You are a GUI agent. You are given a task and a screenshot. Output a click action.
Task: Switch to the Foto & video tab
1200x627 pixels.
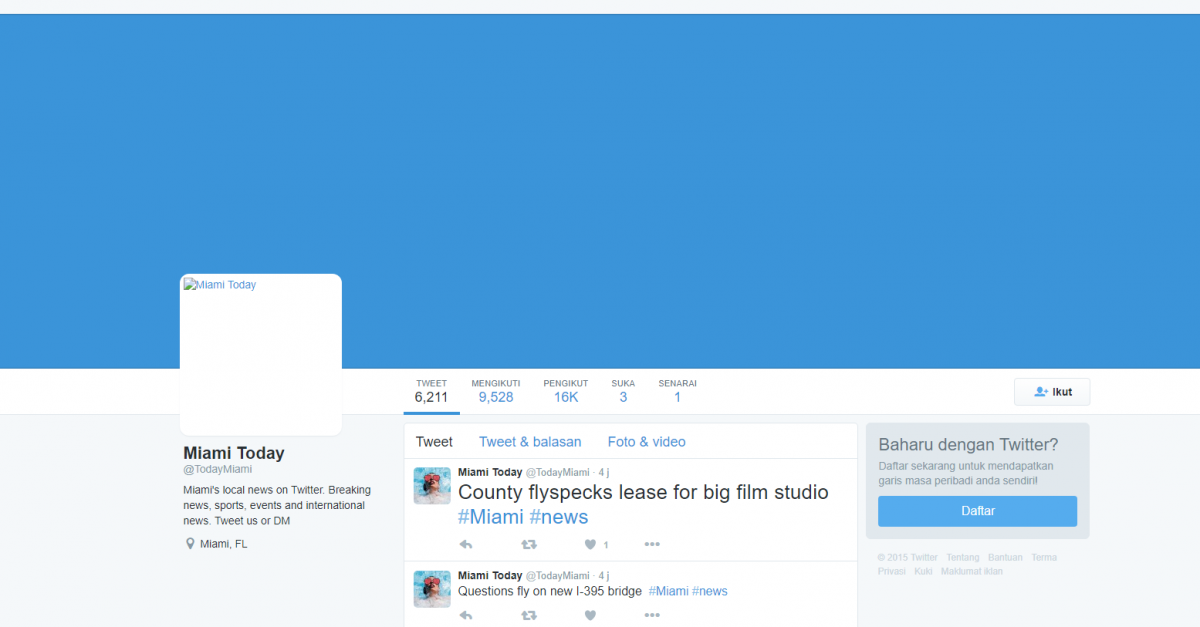coord(647,442)
